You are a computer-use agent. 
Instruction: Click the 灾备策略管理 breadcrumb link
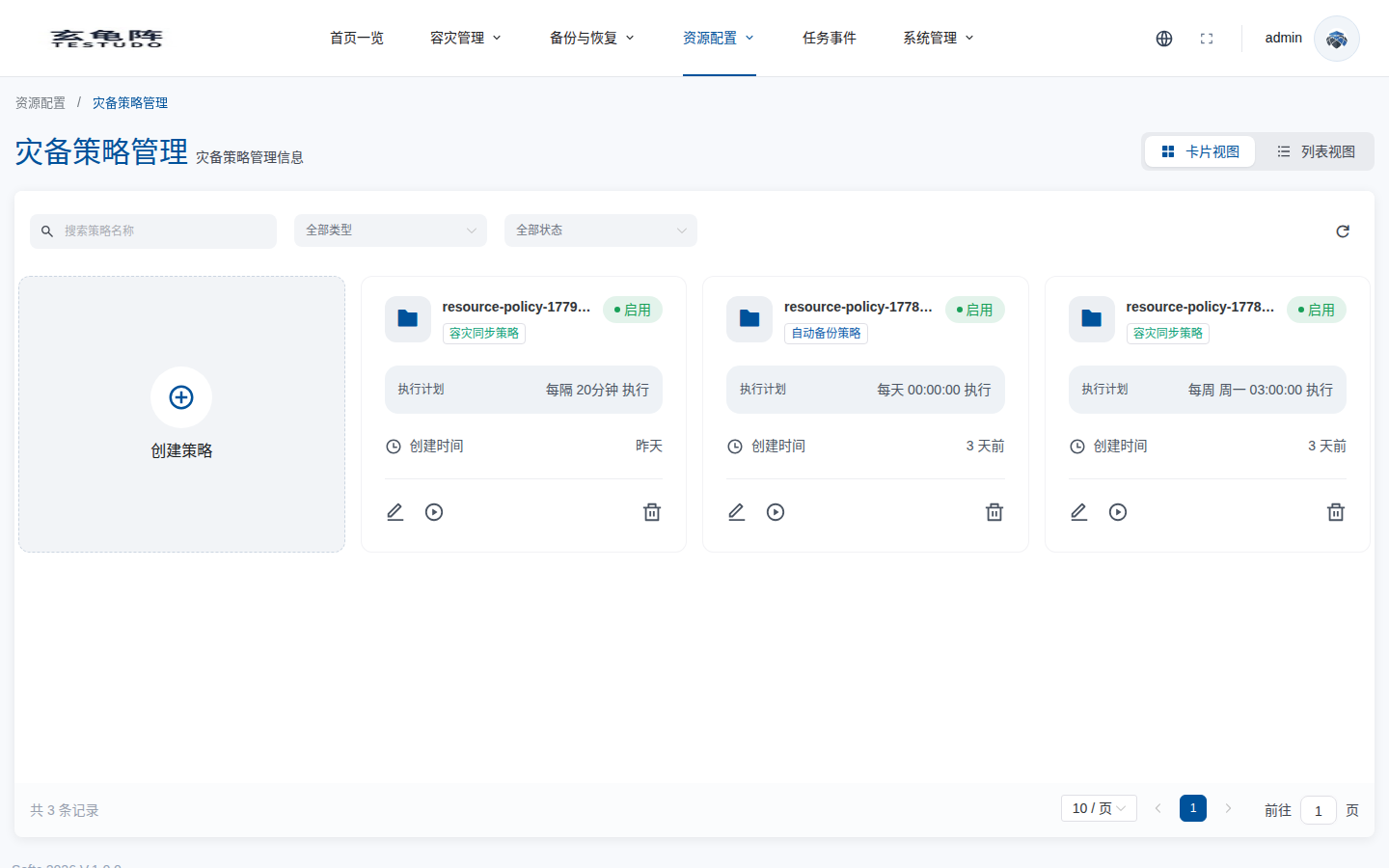pyautogui.click(x=130, y=103)
